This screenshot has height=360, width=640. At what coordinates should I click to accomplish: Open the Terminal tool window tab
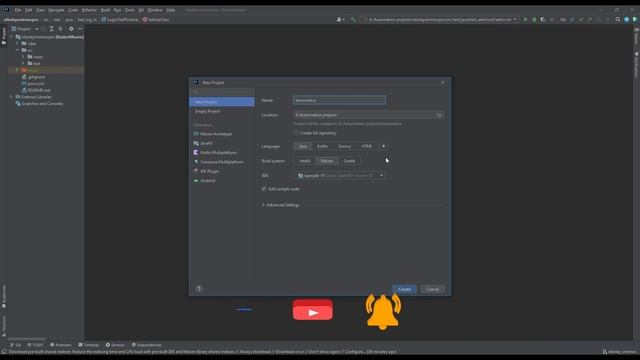tap(89, 345)
